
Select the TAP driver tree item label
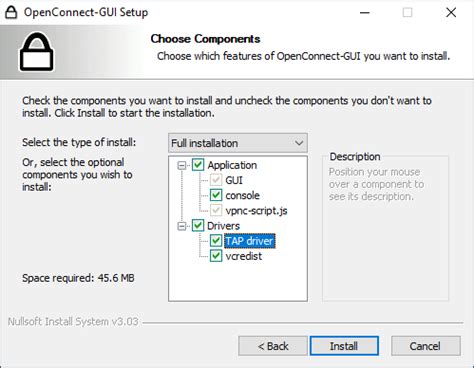(x=250, y=241)
